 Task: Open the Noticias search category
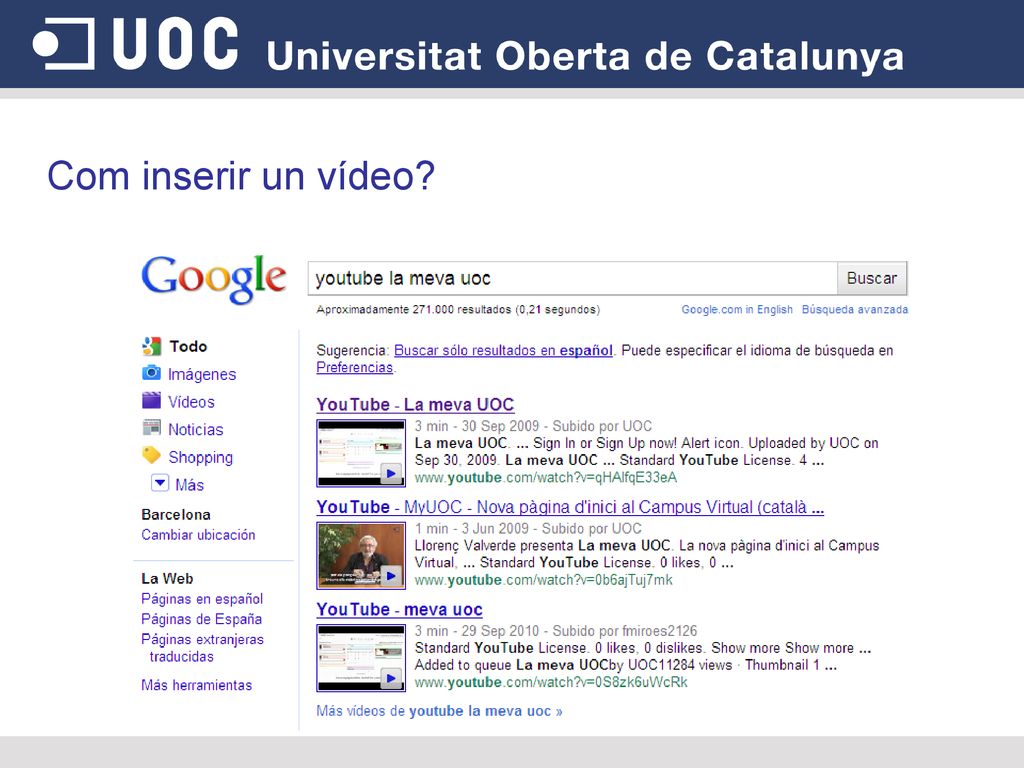196,429
